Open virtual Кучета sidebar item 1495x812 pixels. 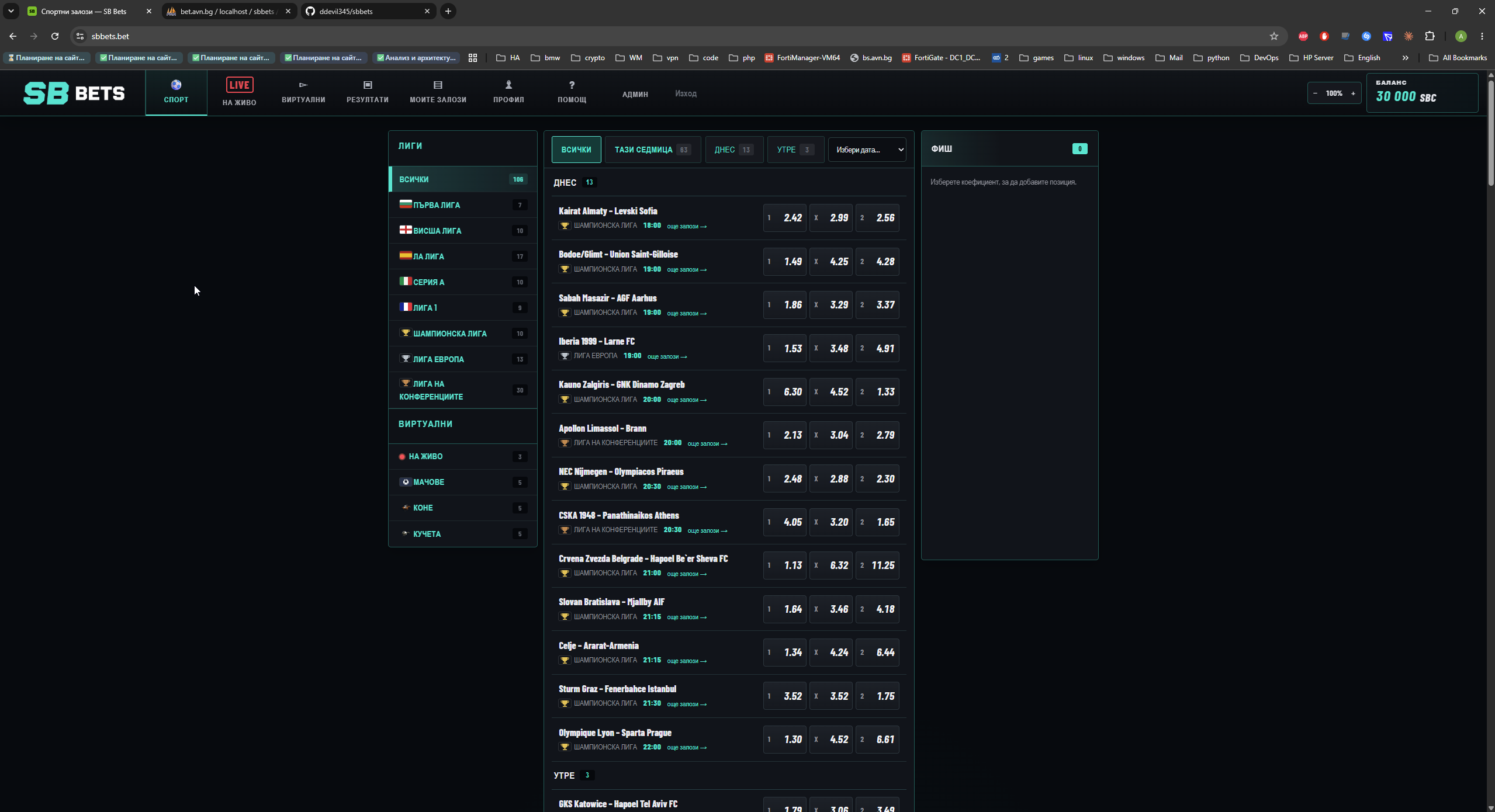[462, 534]
